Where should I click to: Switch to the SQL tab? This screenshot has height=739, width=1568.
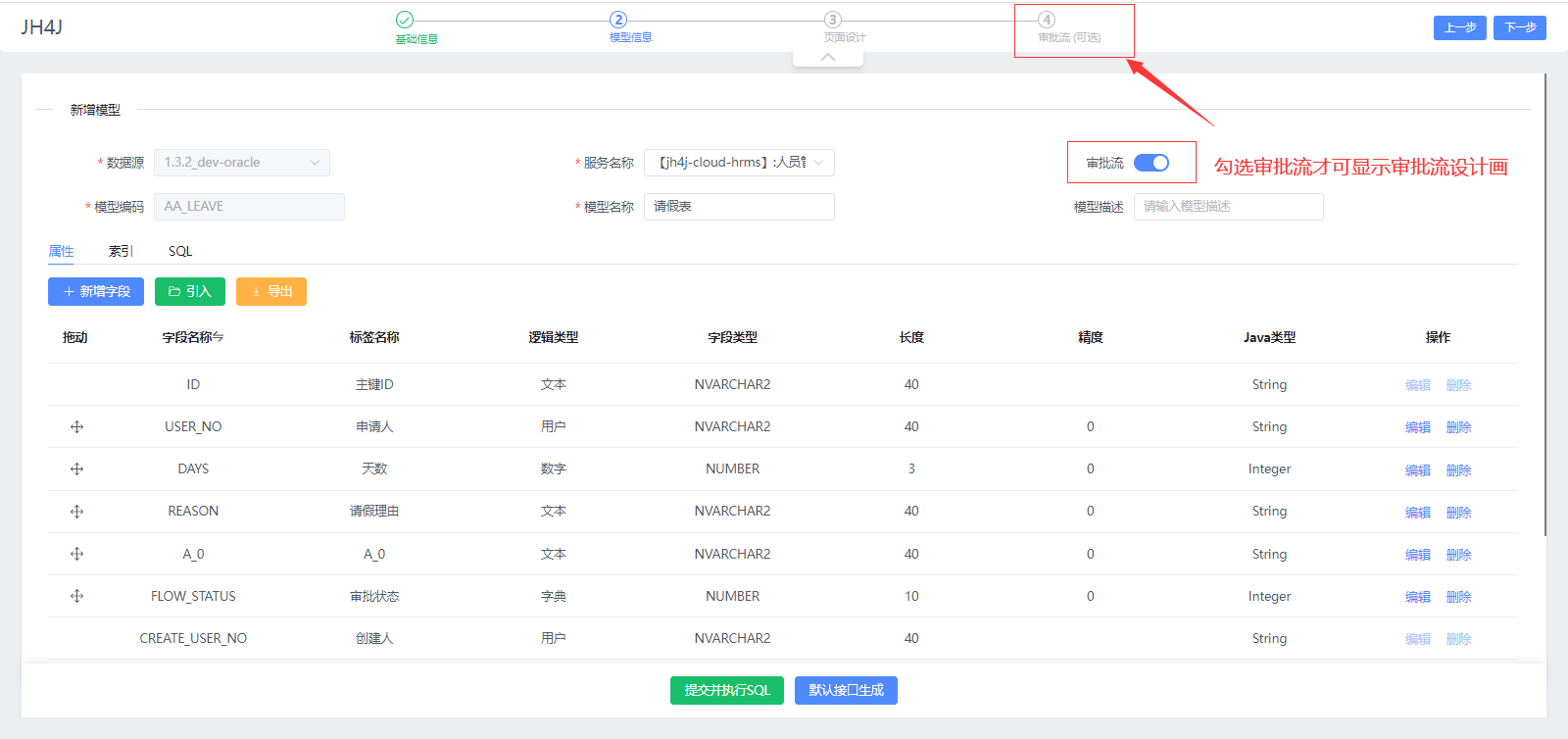click(x=180, y=251)
